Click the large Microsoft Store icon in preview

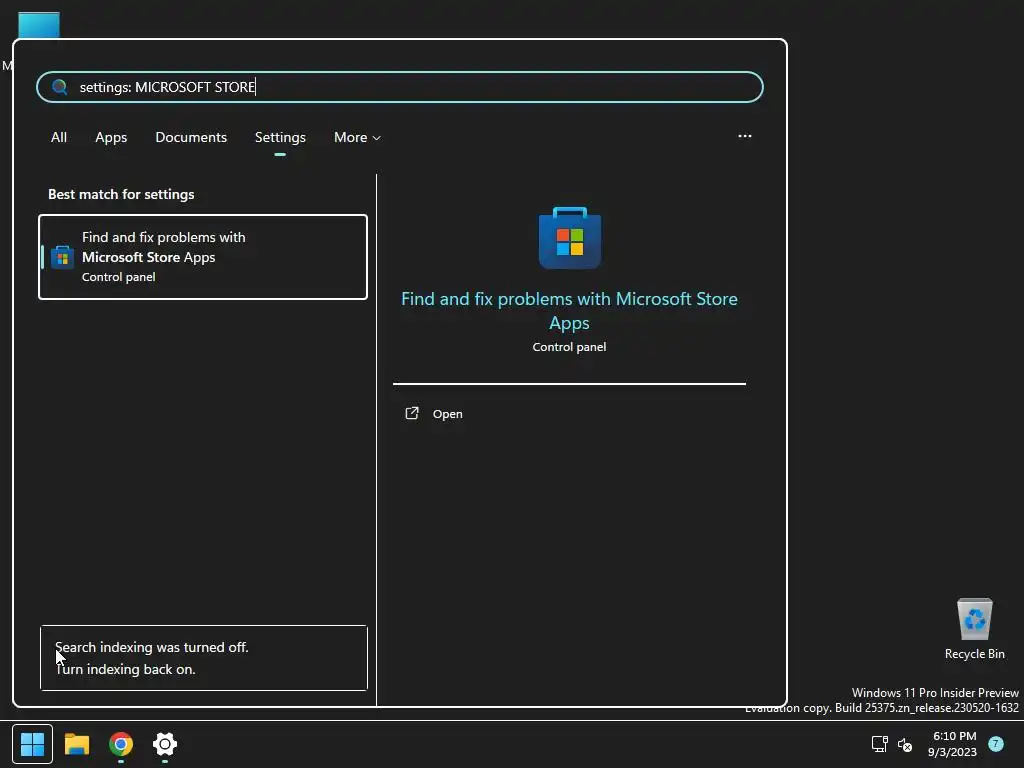(x=569, y=238)
